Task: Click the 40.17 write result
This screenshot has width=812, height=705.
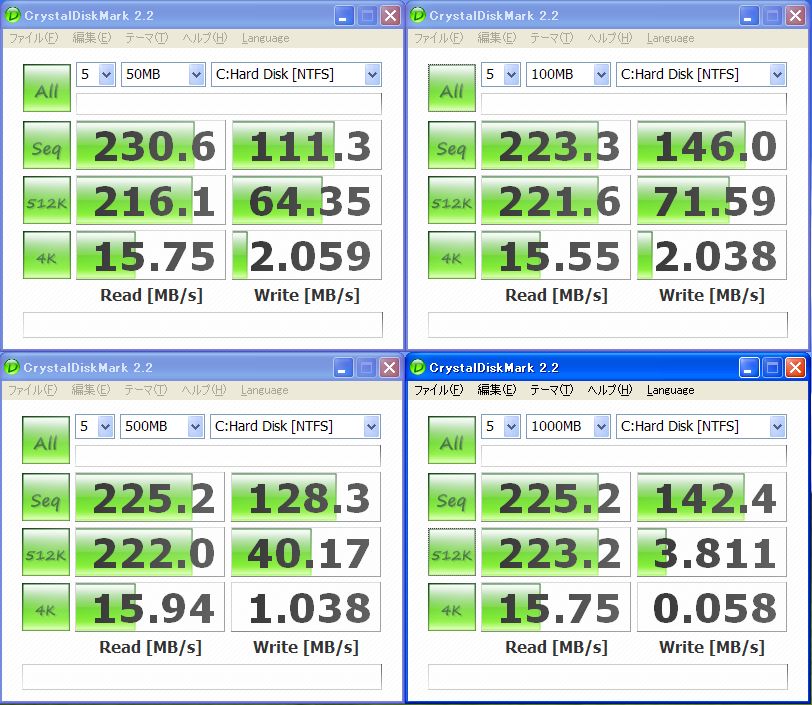Action: tap(306, 552)
